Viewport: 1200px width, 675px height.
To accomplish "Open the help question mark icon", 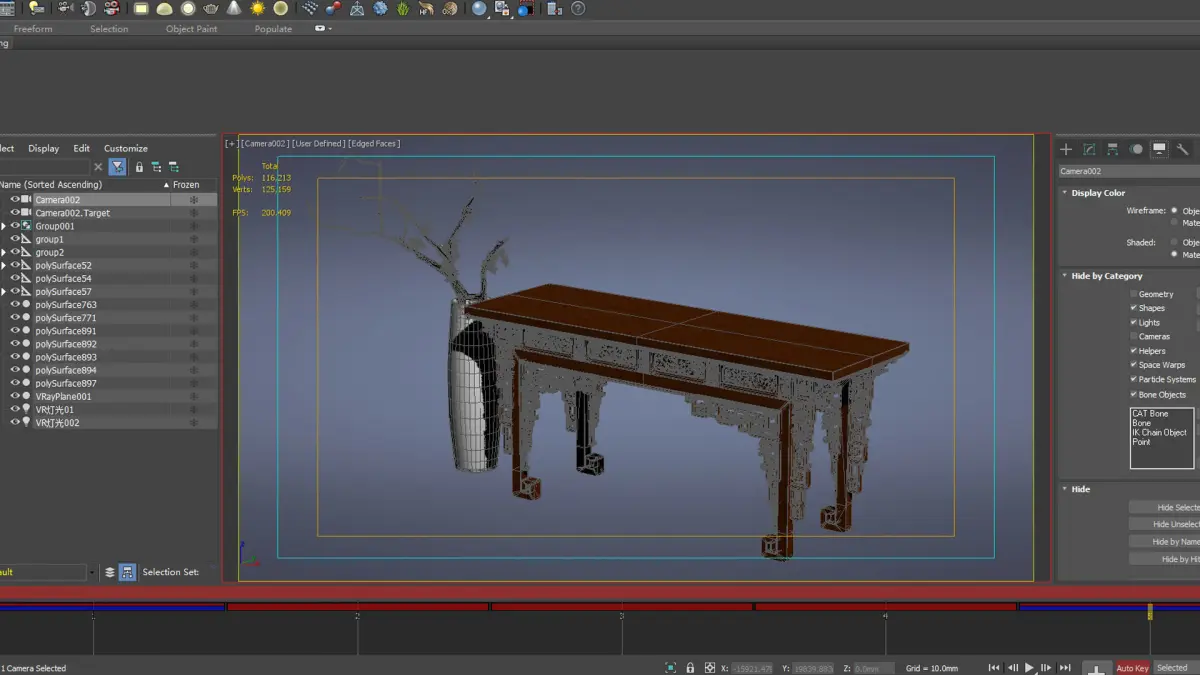I will [577, 8].
